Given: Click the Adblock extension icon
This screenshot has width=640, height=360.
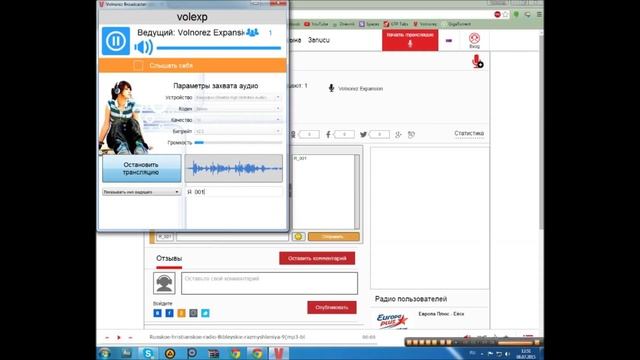Looking at the screenshot, I should click(497, 14).
